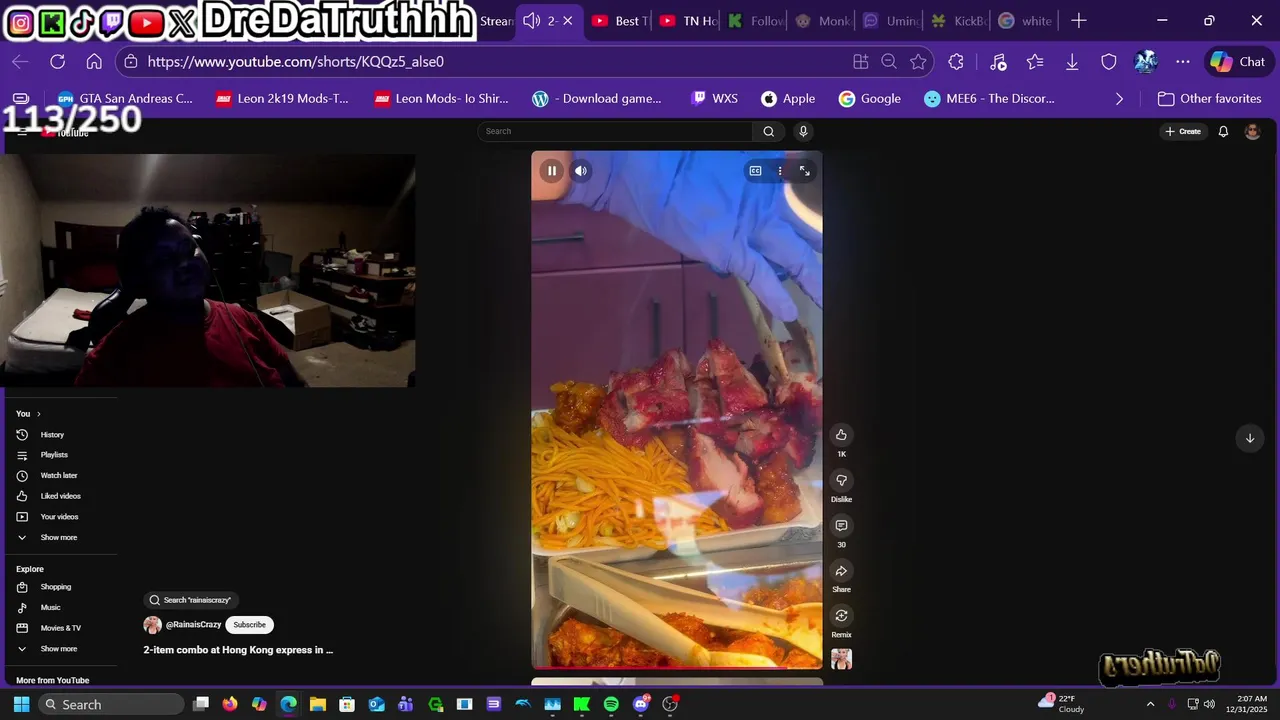Viewport: 1280px width, 720px height.
Task: Open Shopping under Explore
Action: click(x=60, y=587)
